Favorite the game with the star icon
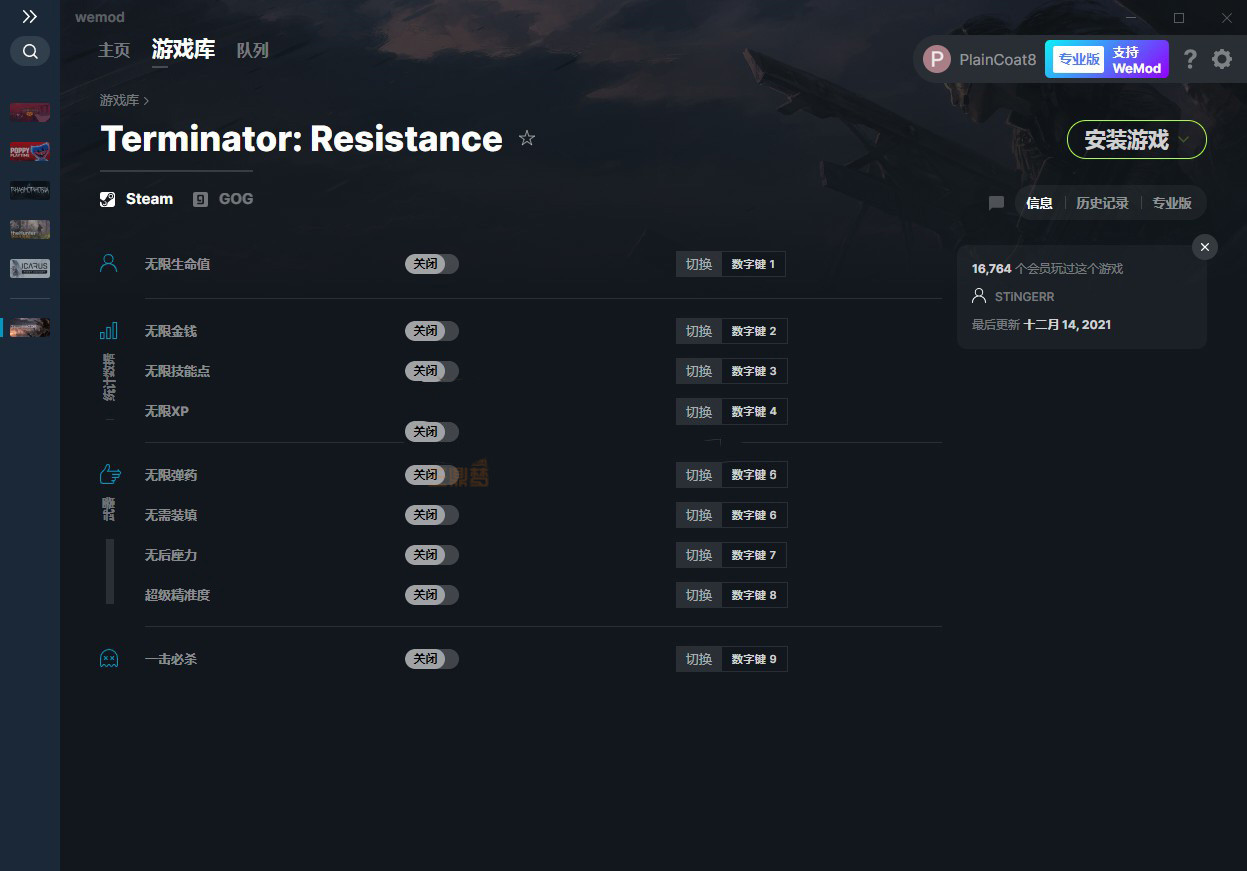This screenshot has height=871, width=1247. [527, 139]
